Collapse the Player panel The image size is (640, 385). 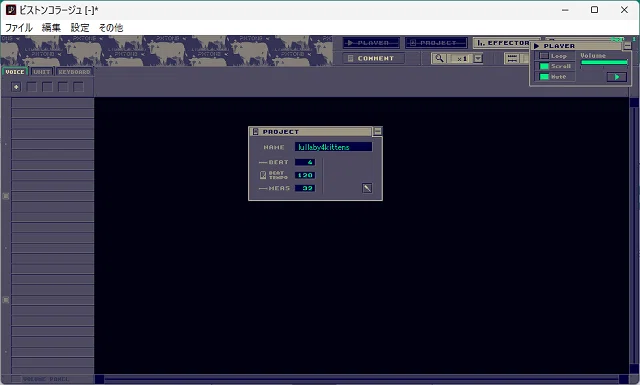click(628, 46)
